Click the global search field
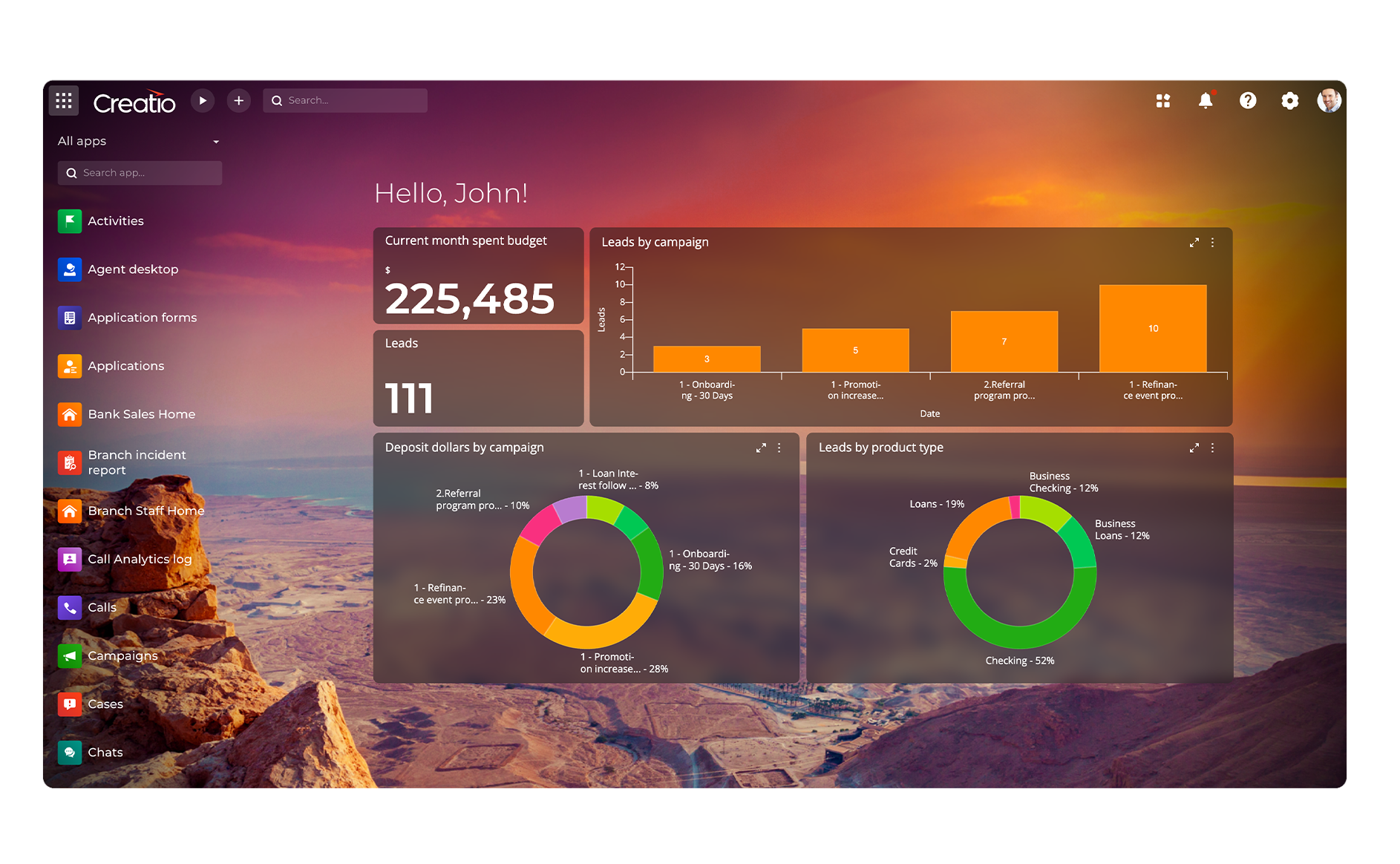Image resolution: width=1400 pixels, height=864 pixels. tap(344, 100)
